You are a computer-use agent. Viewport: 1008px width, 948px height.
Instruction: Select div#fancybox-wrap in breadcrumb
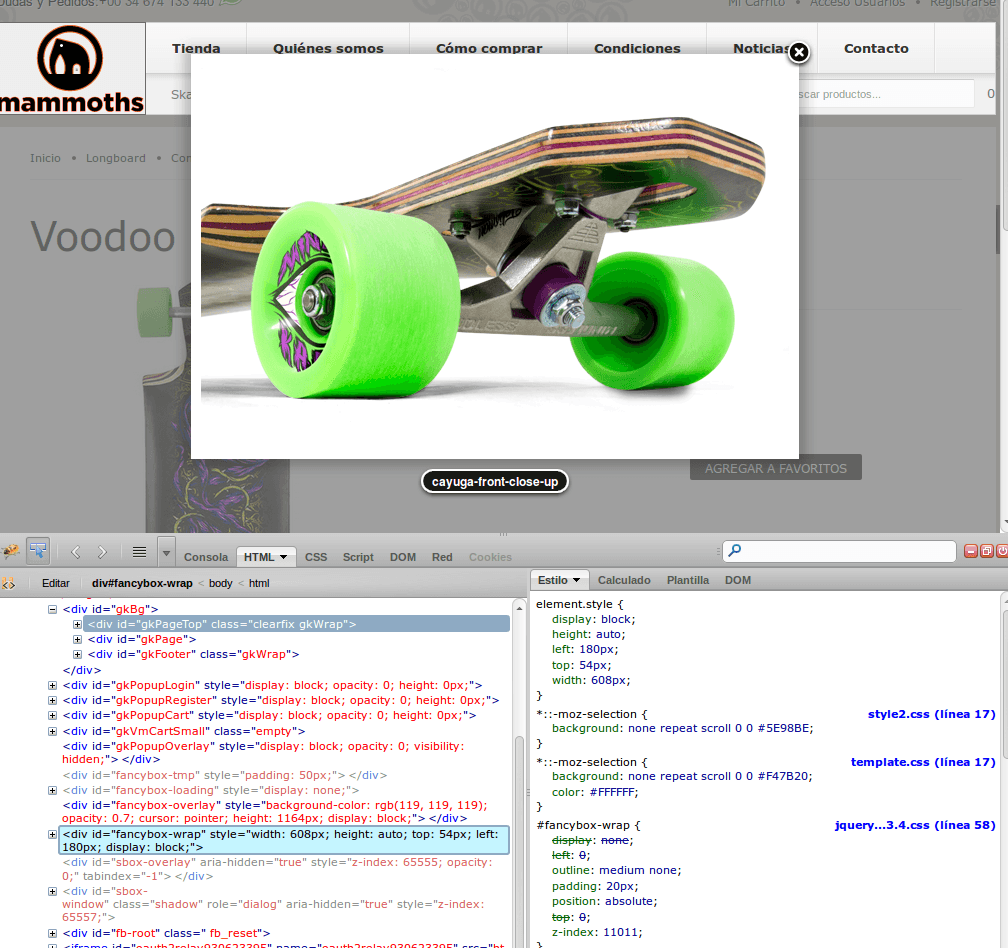(x=142, y=584)
